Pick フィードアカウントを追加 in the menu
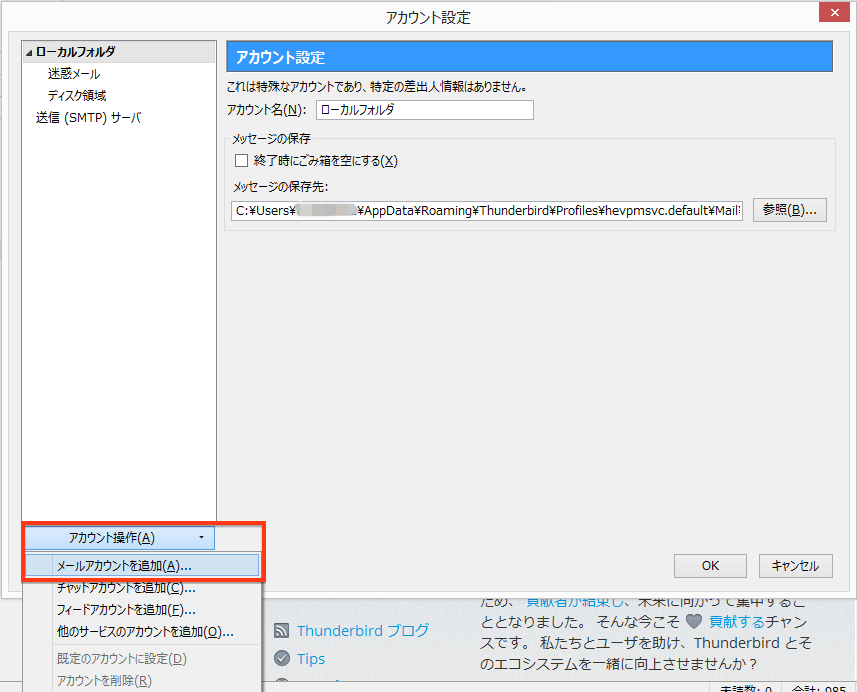The height and width of the screenshot is (692, 857). click(126, 610)
